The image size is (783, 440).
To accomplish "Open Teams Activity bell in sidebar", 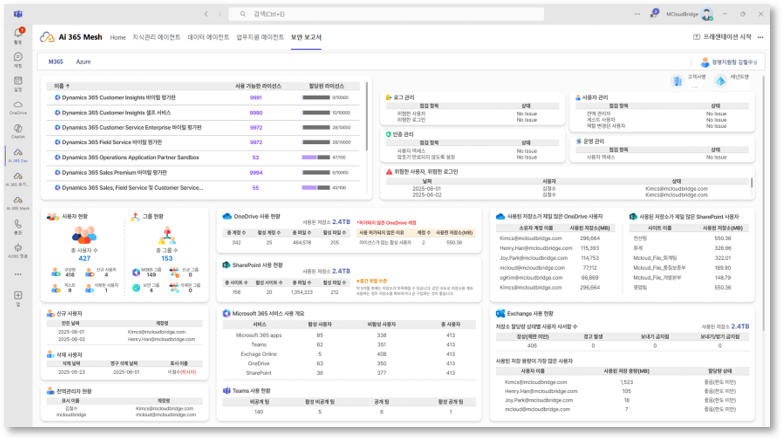I will 18,33.
